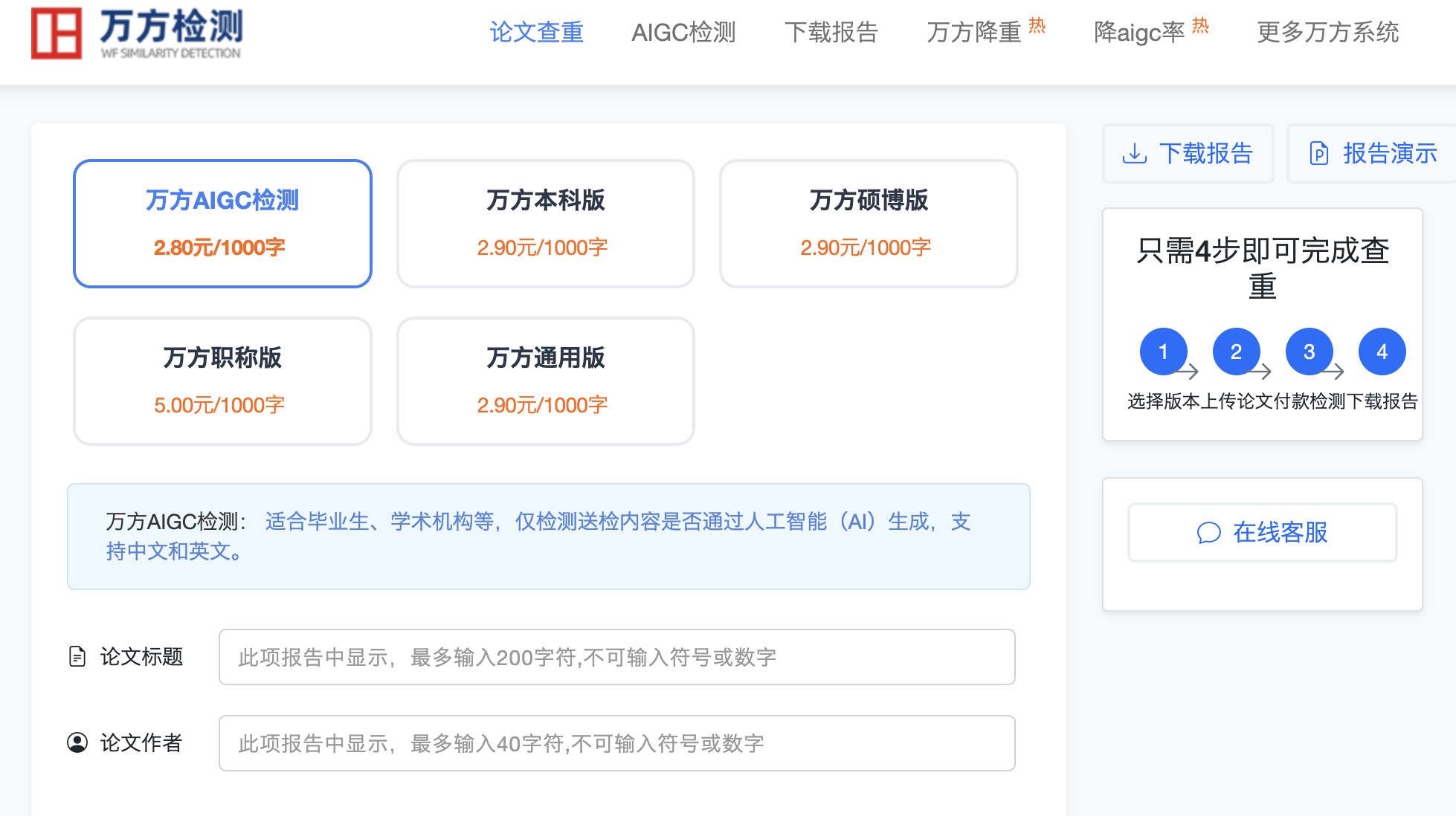The image size is (1456, 816).
Task: Choose the 万方通用版 option
Action: [546, 381]
